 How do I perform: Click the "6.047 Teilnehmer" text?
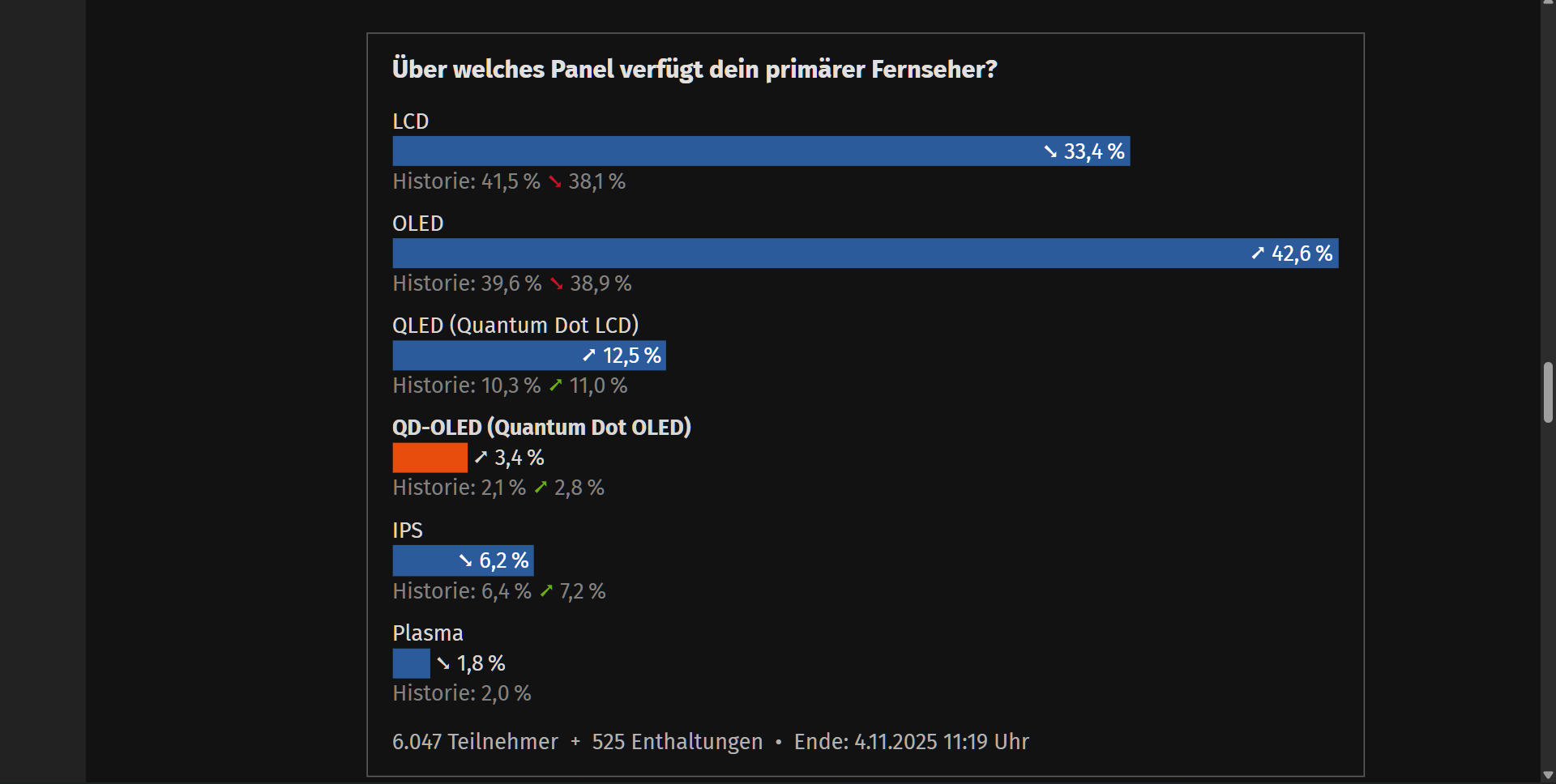coord(475,742)
